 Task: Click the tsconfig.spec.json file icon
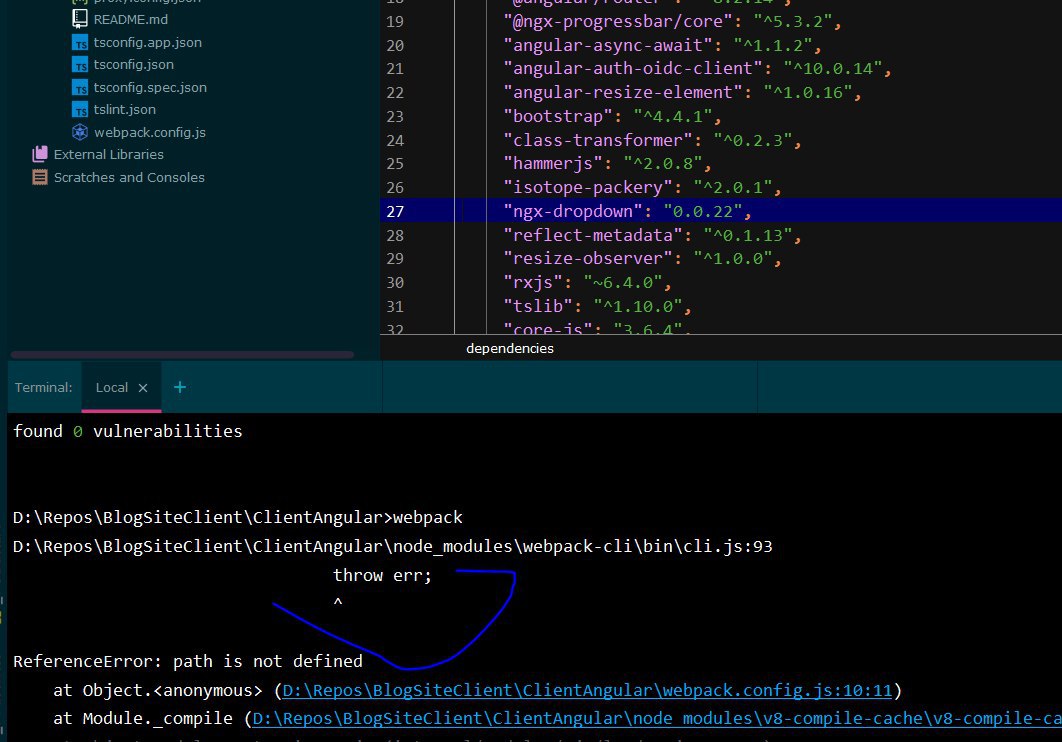point(80,87)
